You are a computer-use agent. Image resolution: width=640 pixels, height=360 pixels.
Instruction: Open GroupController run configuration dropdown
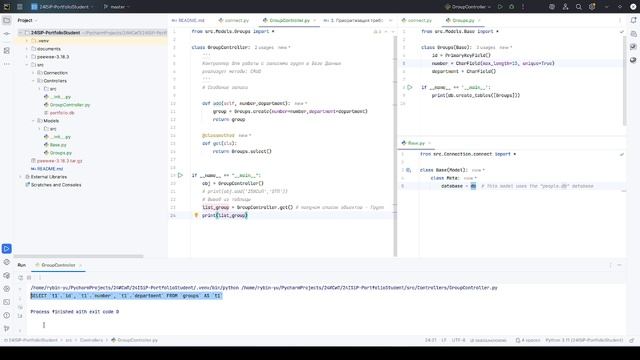click(467, 7)
